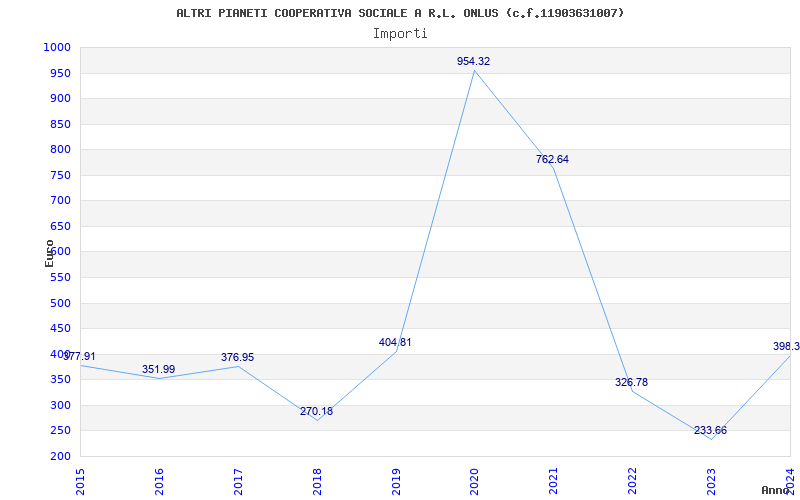This screenshot has height=500, width=800.
Task: Click the 700 y-axis tick label
Action: click(x=60, y=201)
